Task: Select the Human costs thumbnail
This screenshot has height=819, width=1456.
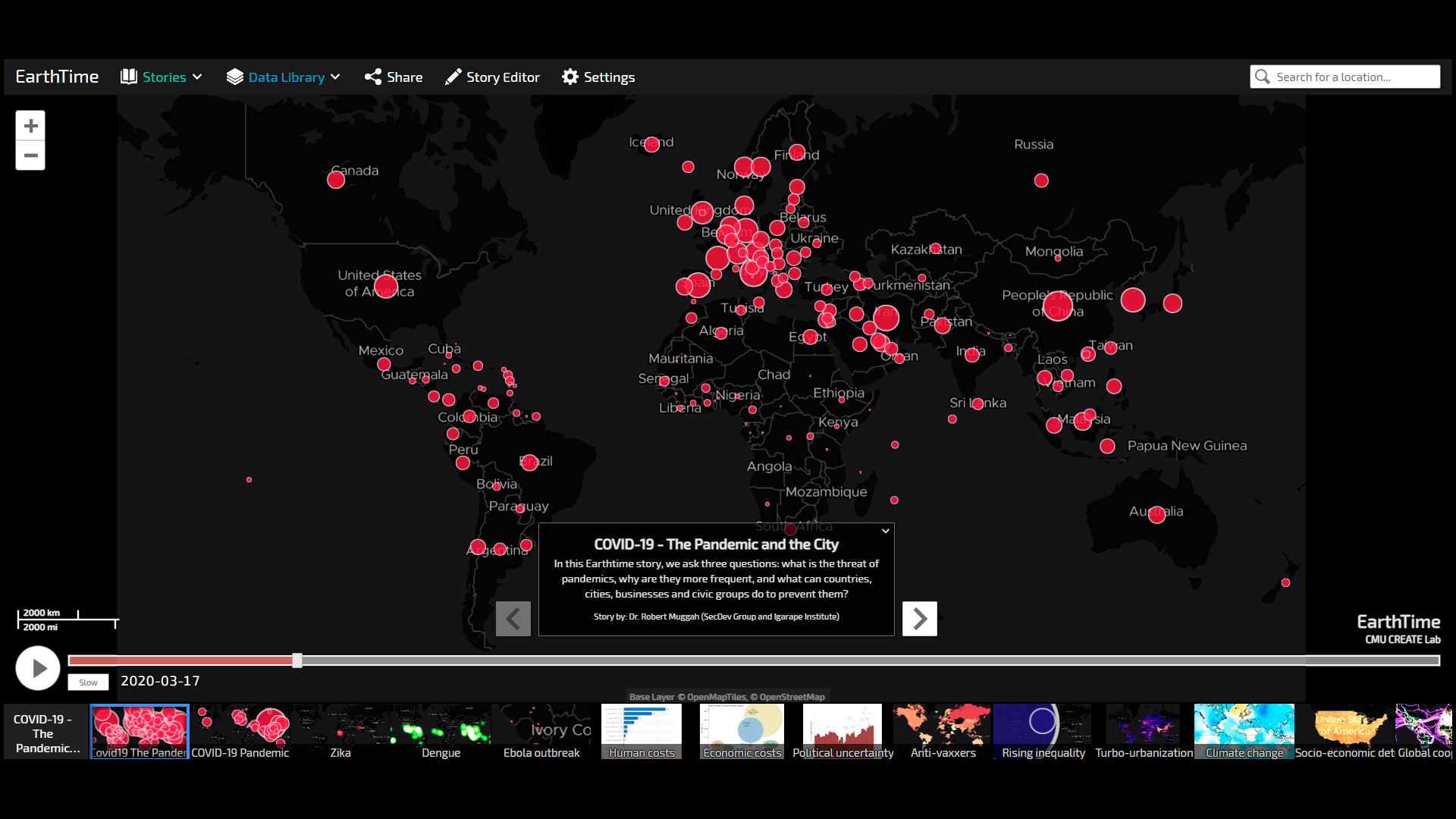Action: pos(642,730)
